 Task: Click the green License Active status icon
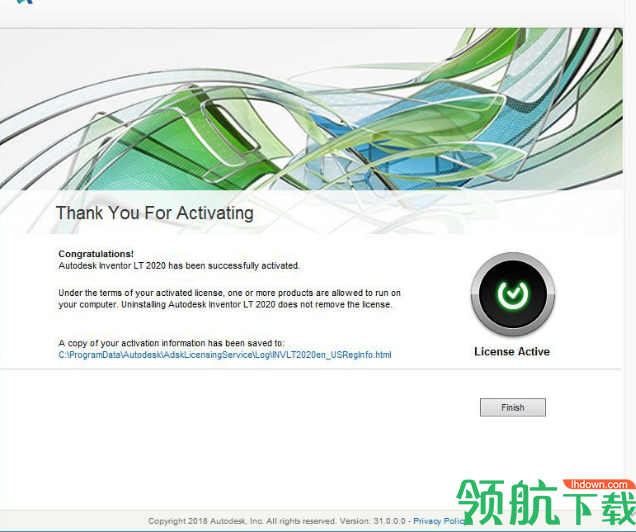tap(513, 294)
